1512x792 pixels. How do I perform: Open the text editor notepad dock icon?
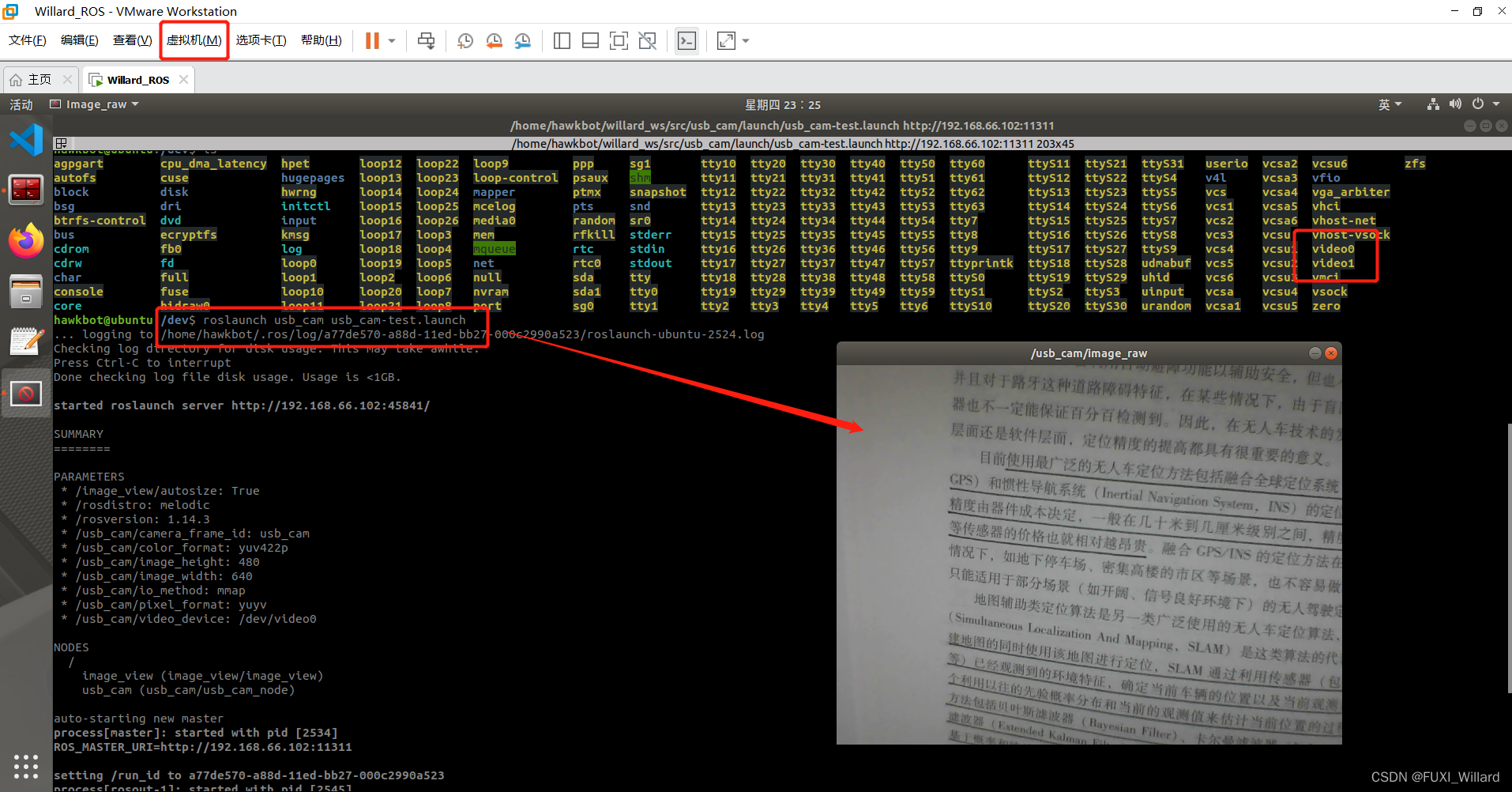(26, 342)
